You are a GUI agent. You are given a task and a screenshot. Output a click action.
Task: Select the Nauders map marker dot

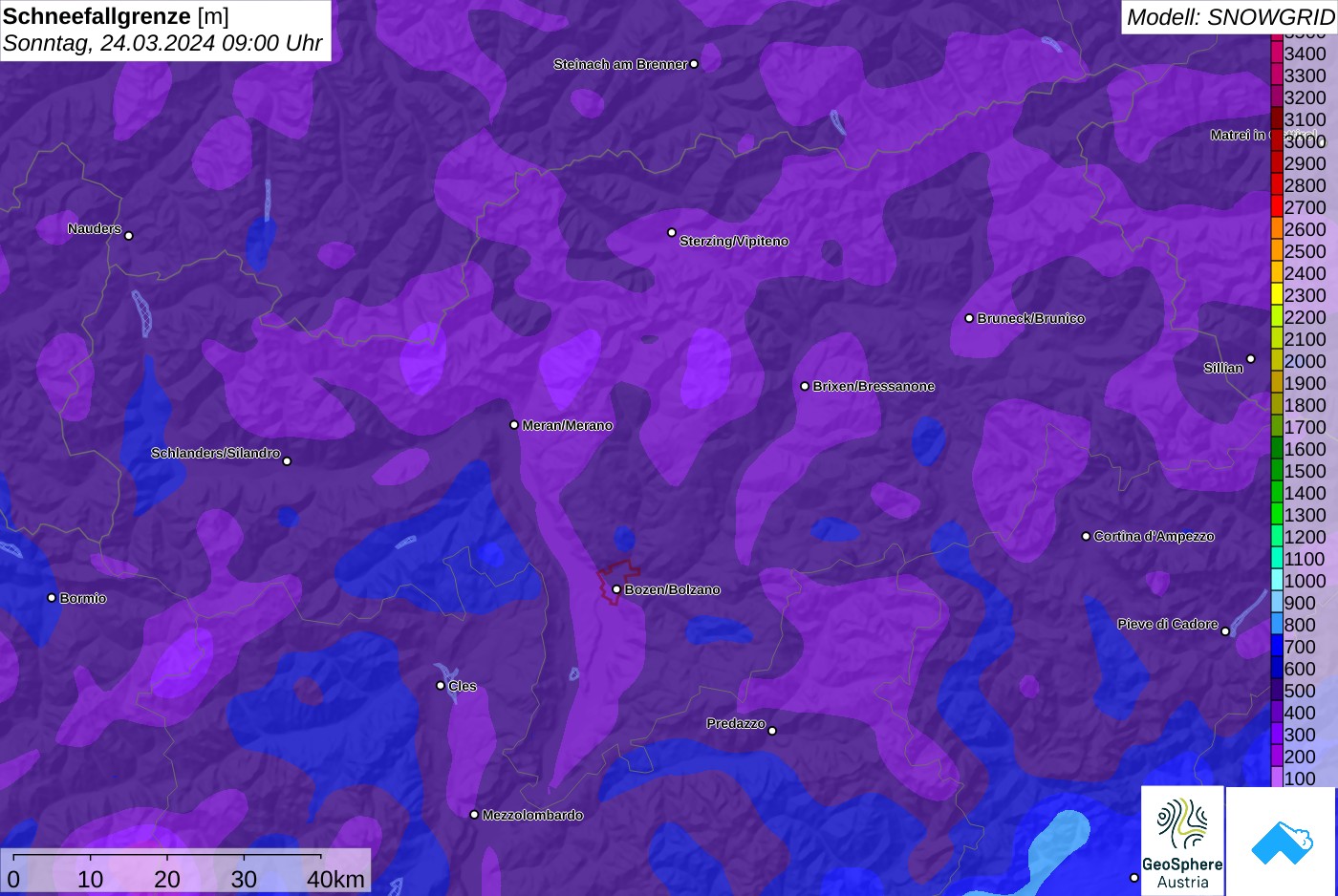(x=129, y=235)
